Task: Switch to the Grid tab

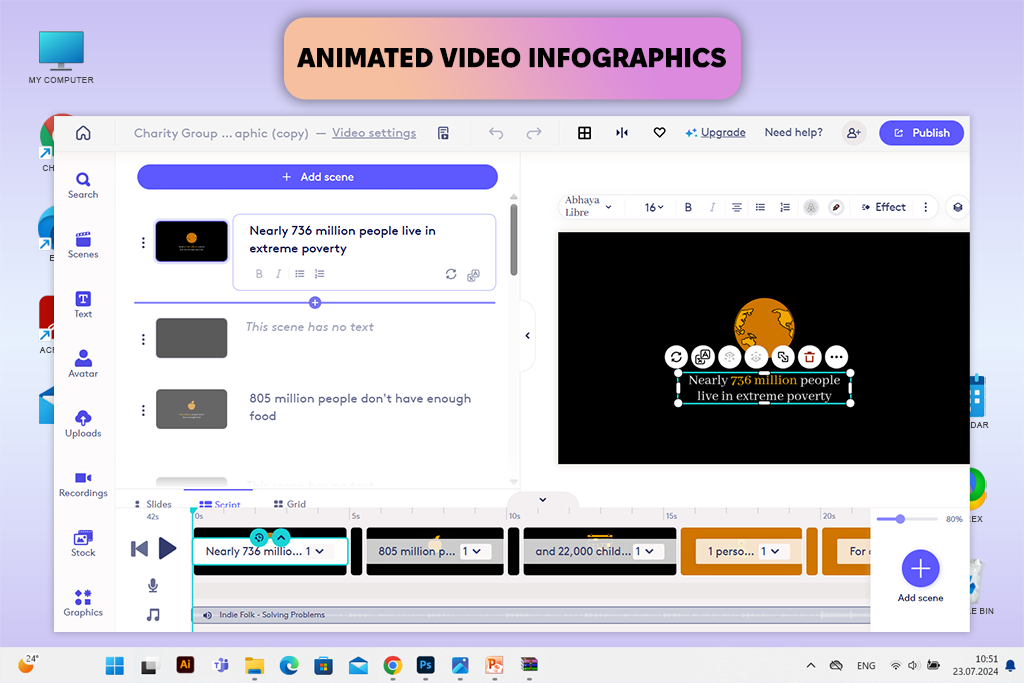Action: pyautogui.click(x=289, y=504)
